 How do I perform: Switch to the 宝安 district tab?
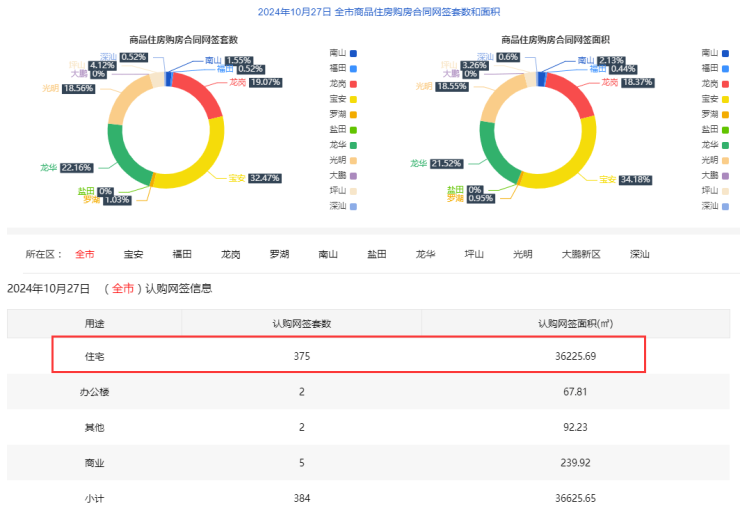133,254
